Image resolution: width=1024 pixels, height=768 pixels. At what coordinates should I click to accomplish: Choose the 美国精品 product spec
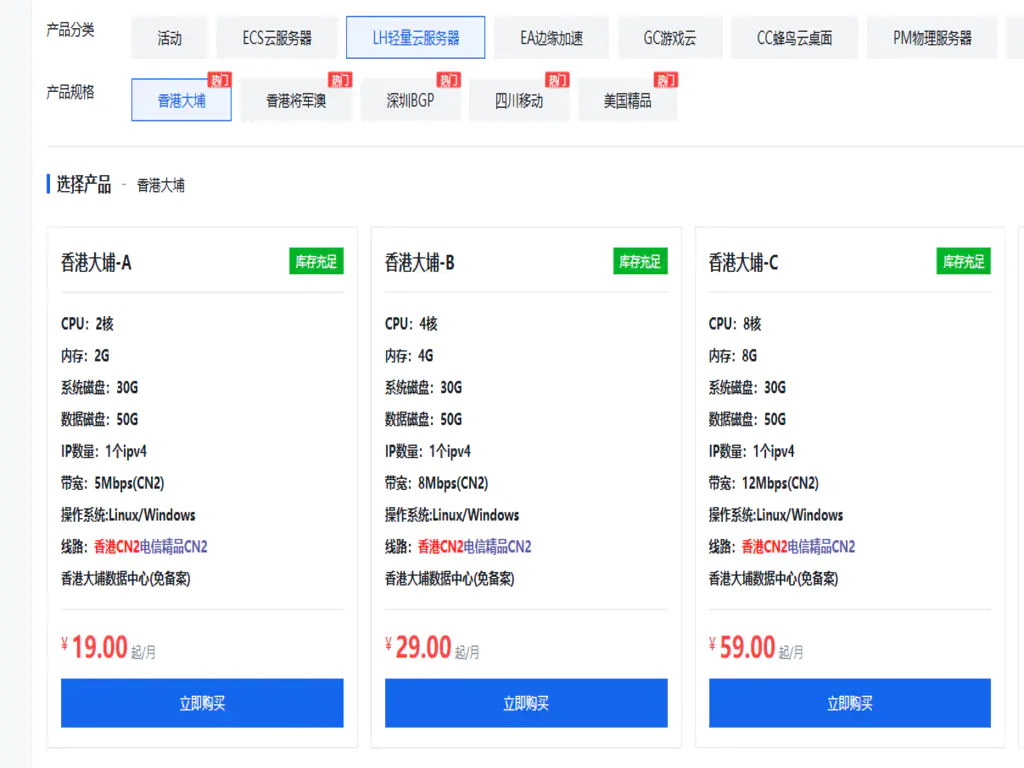pyautogui.click(x=627, y=100)
